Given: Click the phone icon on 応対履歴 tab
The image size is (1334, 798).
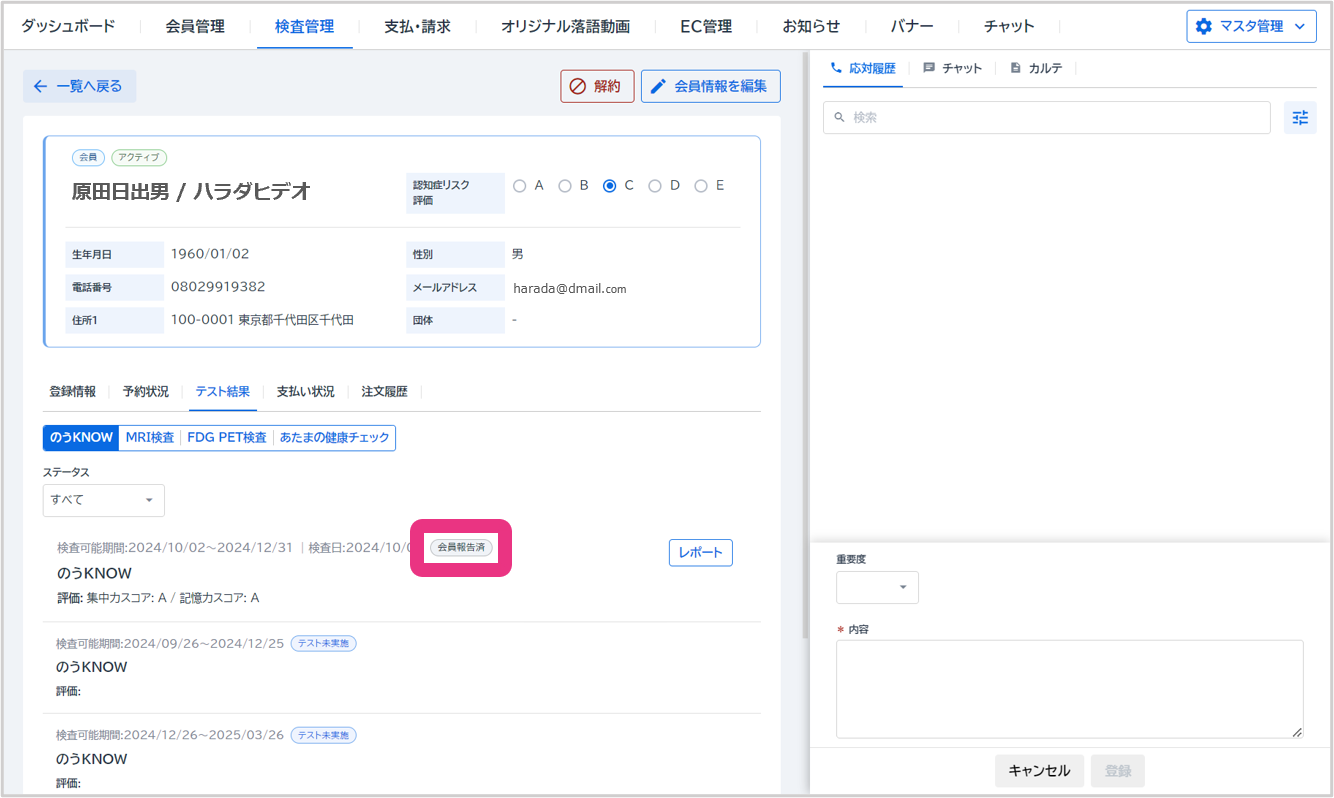Looking at the screenshot, I should [x=836, y=68].
